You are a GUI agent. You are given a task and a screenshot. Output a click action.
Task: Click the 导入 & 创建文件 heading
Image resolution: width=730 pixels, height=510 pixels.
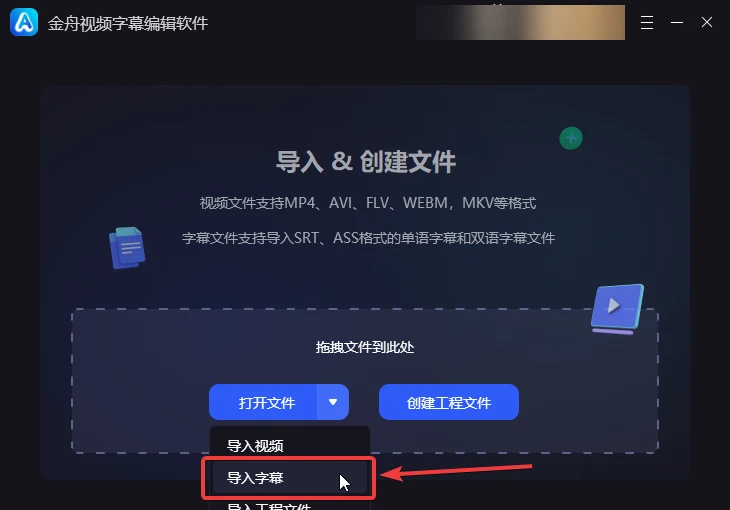click(x=366, y=162)
